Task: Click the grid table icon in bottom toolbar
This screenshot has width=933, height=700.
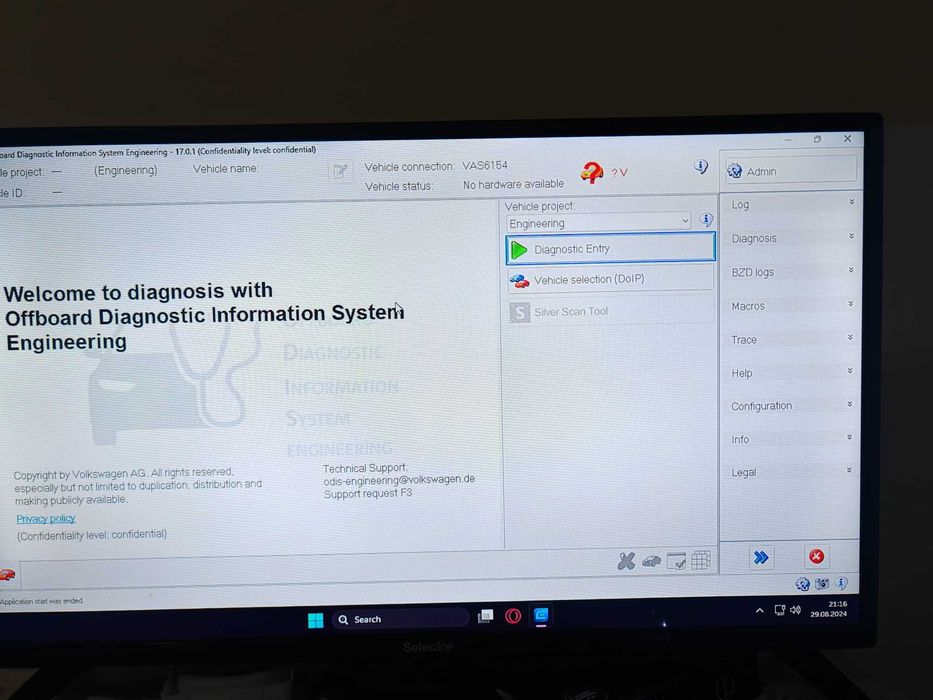Action: tap(701, 560)
